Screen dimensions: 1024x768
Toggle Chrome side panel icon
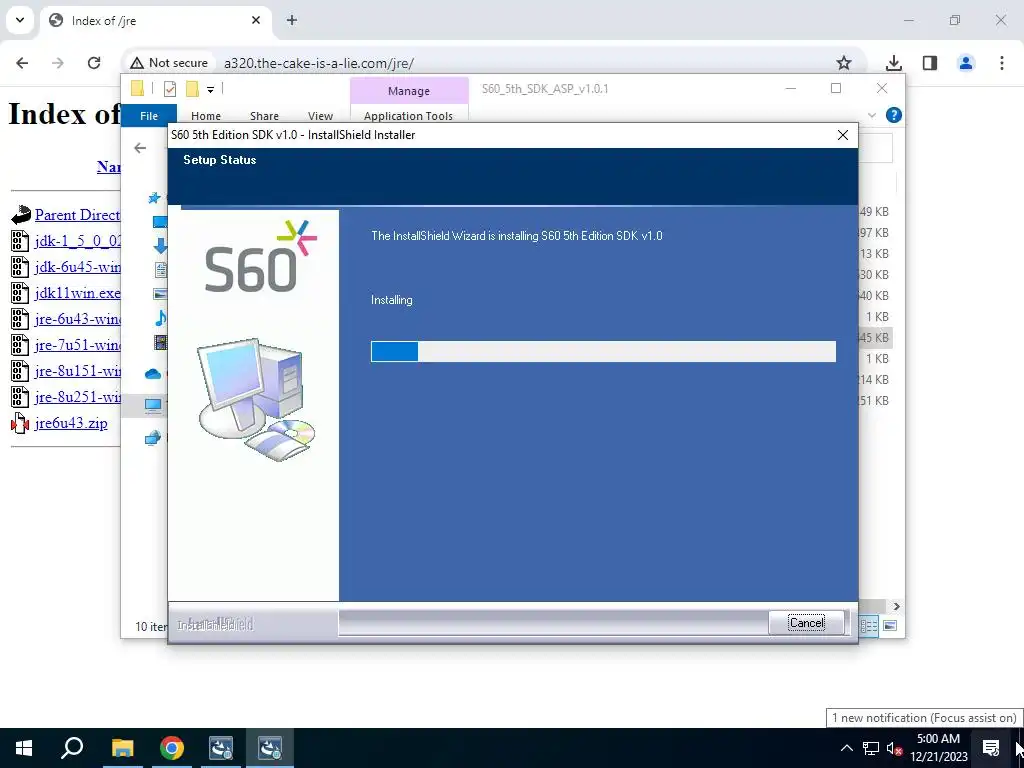930,63
